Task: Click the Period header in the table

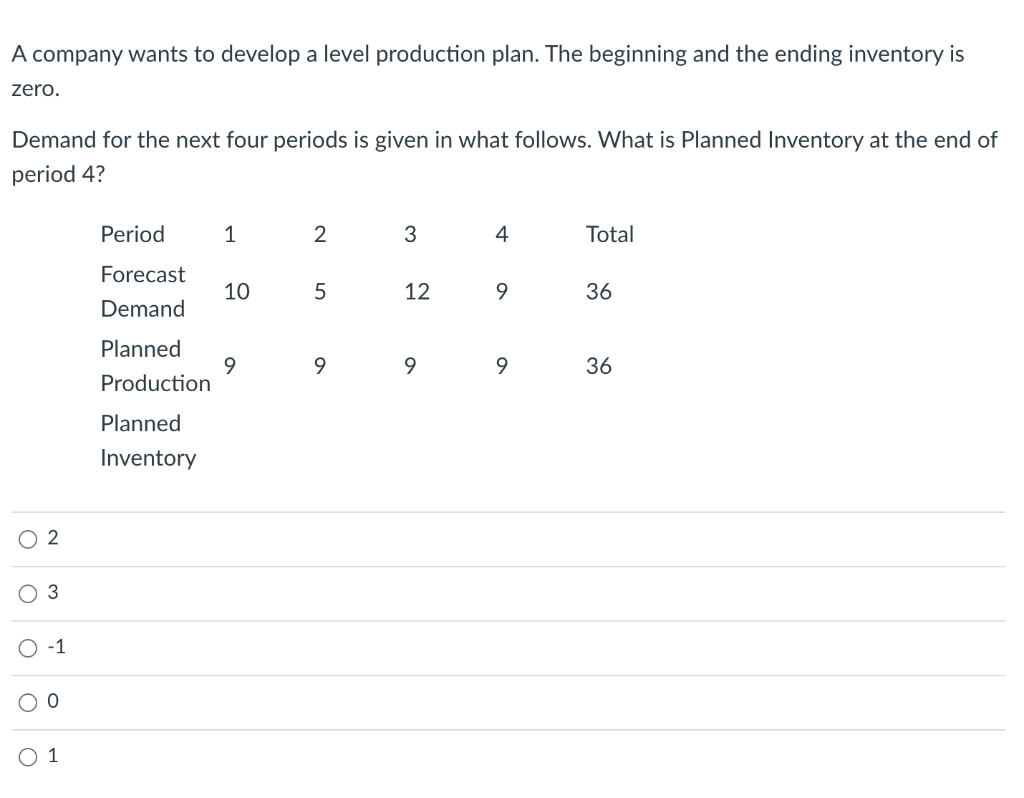Action: pyautogui.click(x=132, y=234)
